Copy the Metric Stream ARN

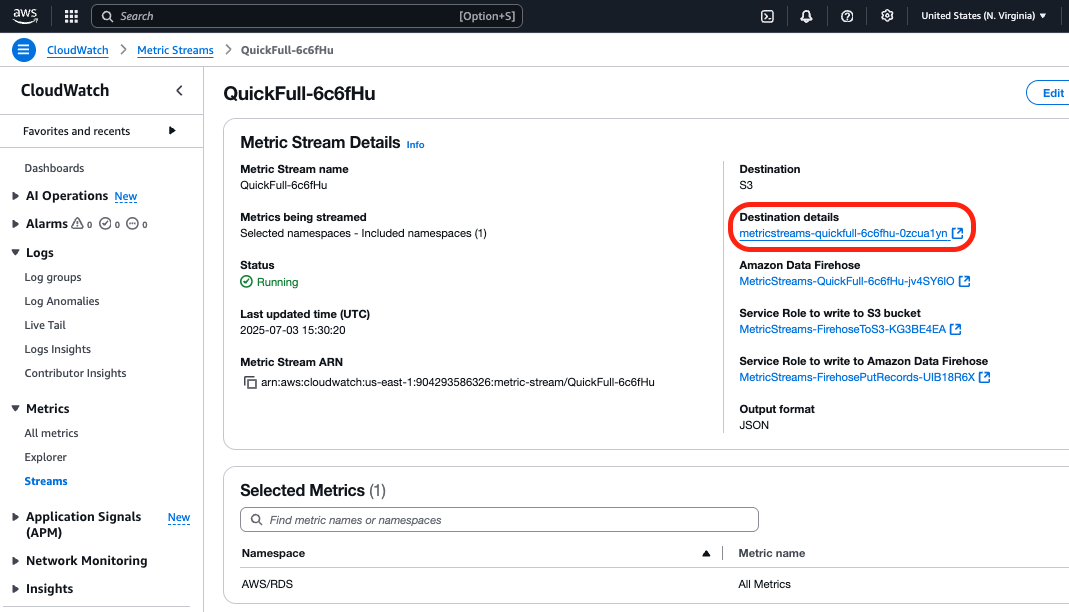250,382
